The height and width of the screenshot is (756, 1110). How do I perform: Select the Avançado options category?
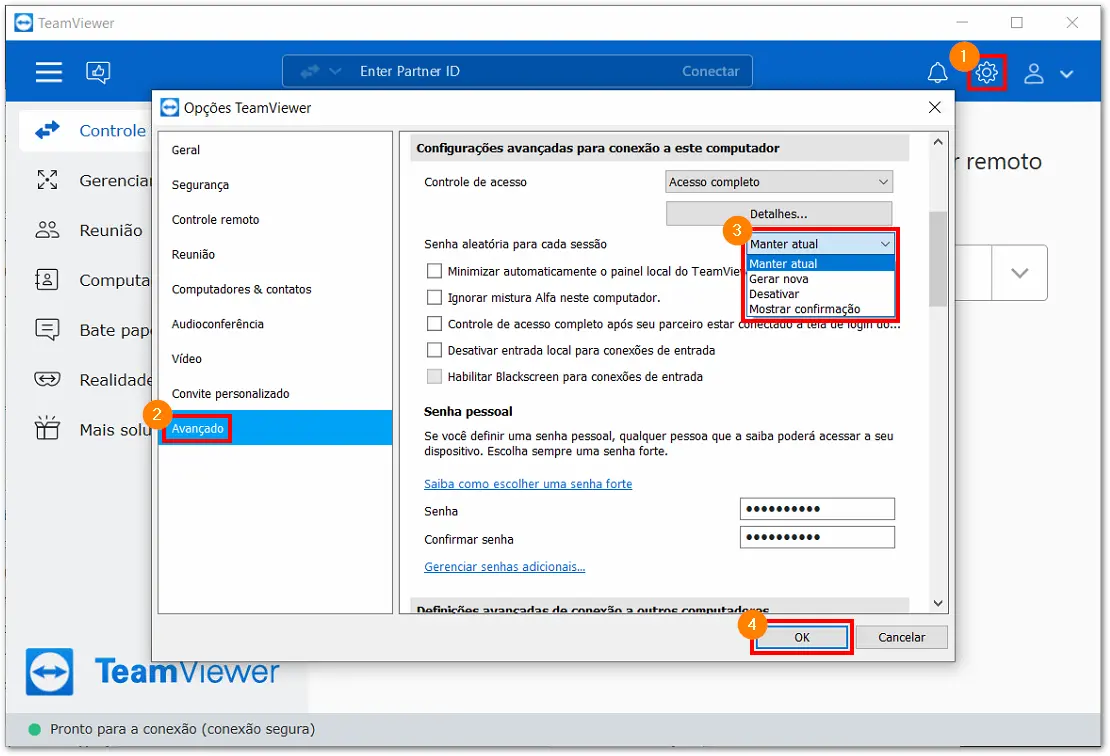point(275,428)
